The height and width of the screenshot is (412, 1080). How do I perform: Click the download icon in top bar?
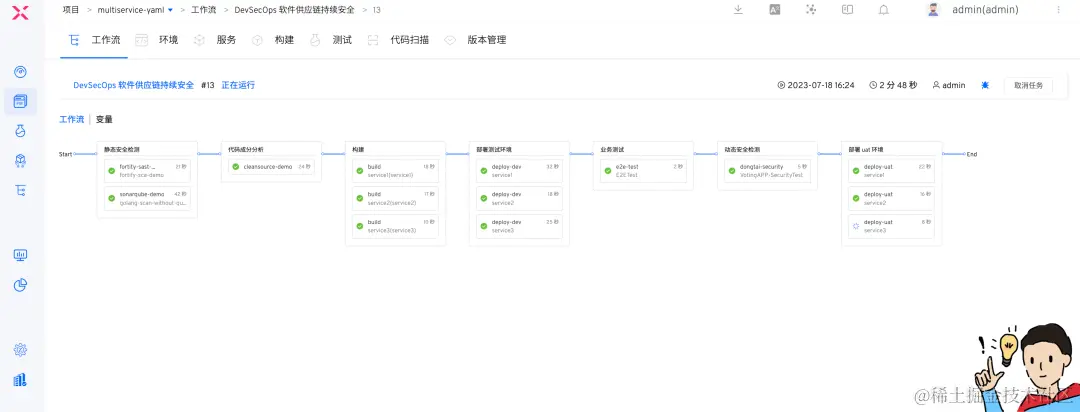point(738,10)
